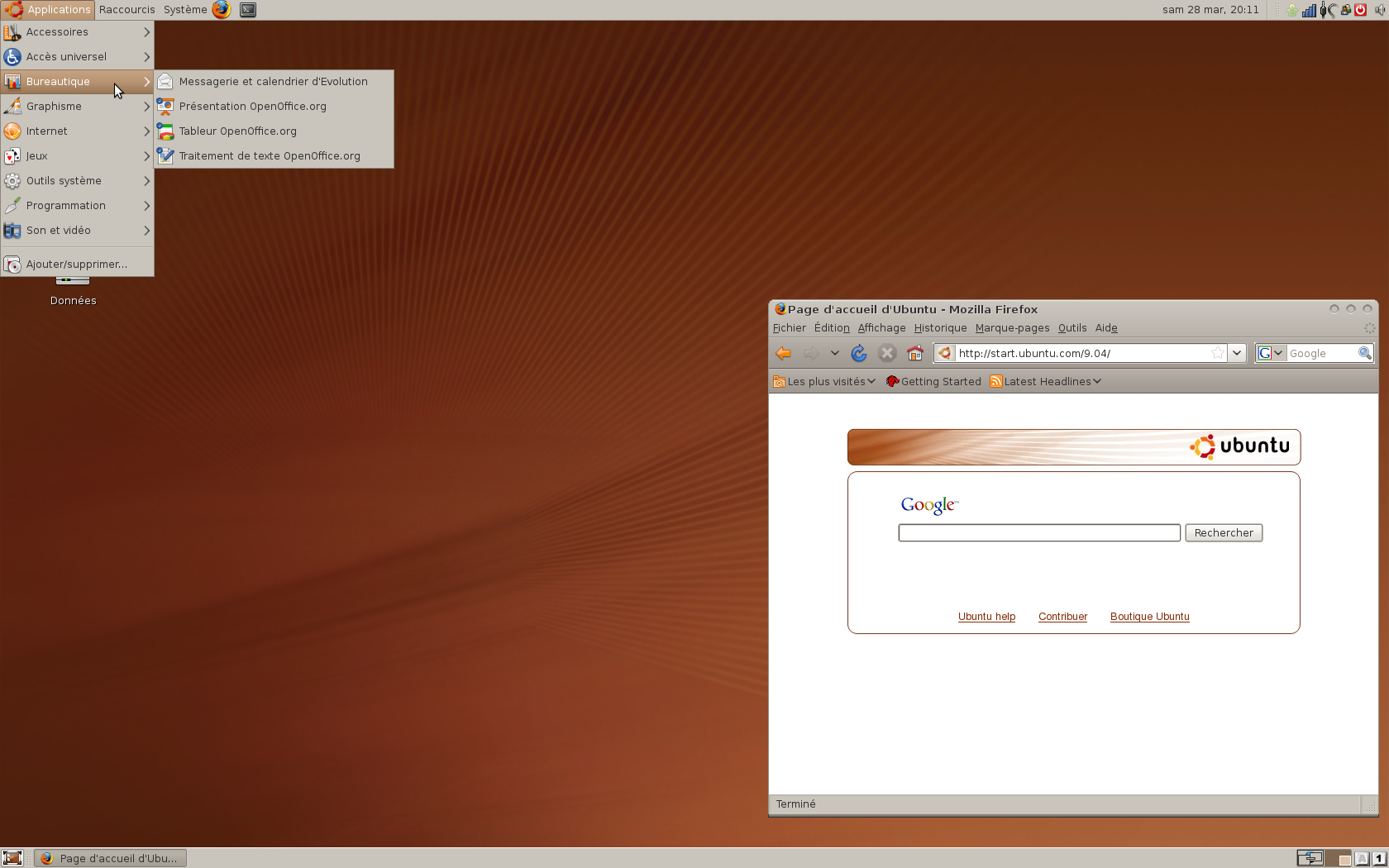Click the Firefox Home button
Screen dimensions: 1389x868
click(x=914, y=354)
